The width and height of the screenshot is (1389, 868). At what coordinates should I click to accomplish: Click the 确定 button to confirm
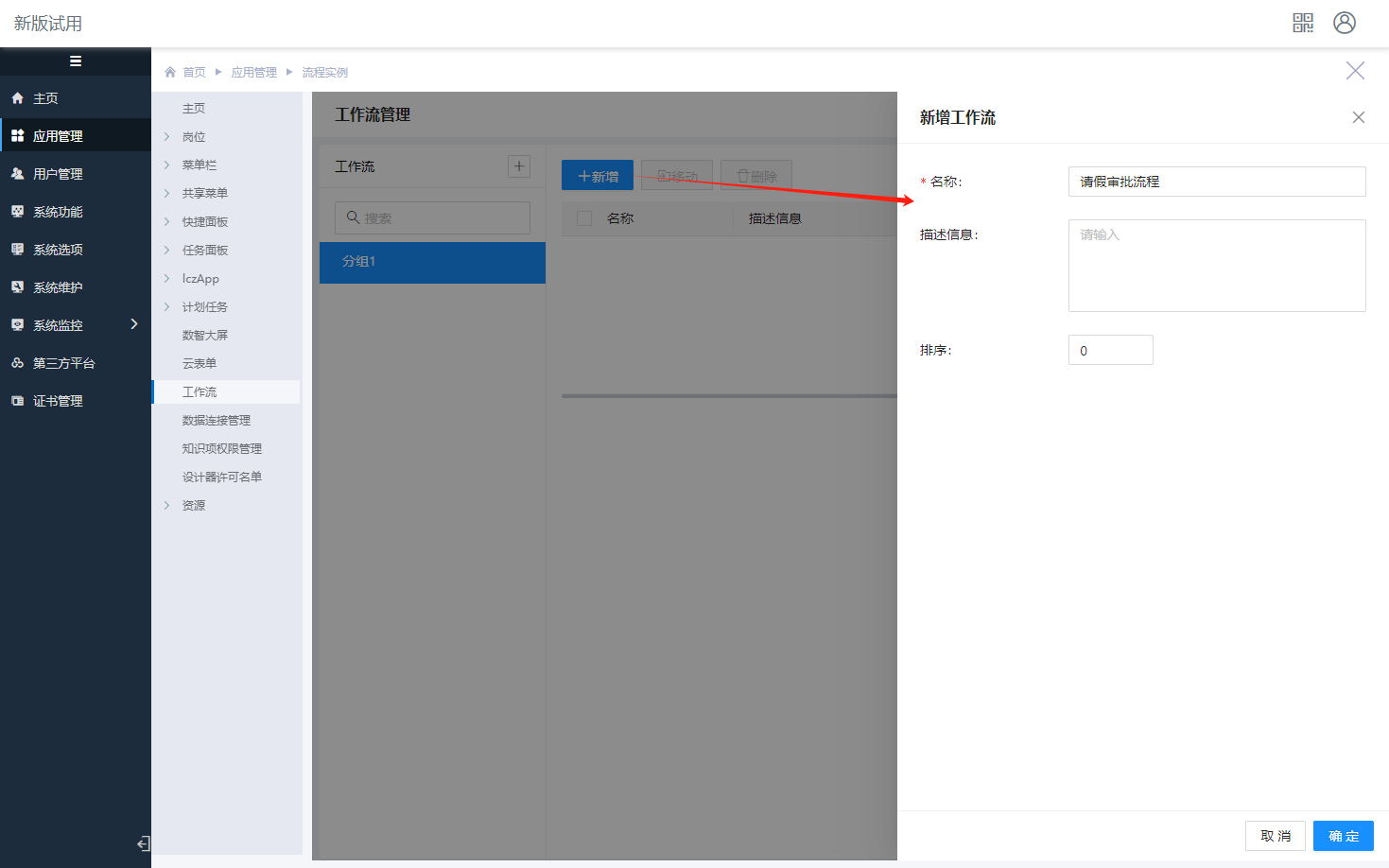(1343, 836)
